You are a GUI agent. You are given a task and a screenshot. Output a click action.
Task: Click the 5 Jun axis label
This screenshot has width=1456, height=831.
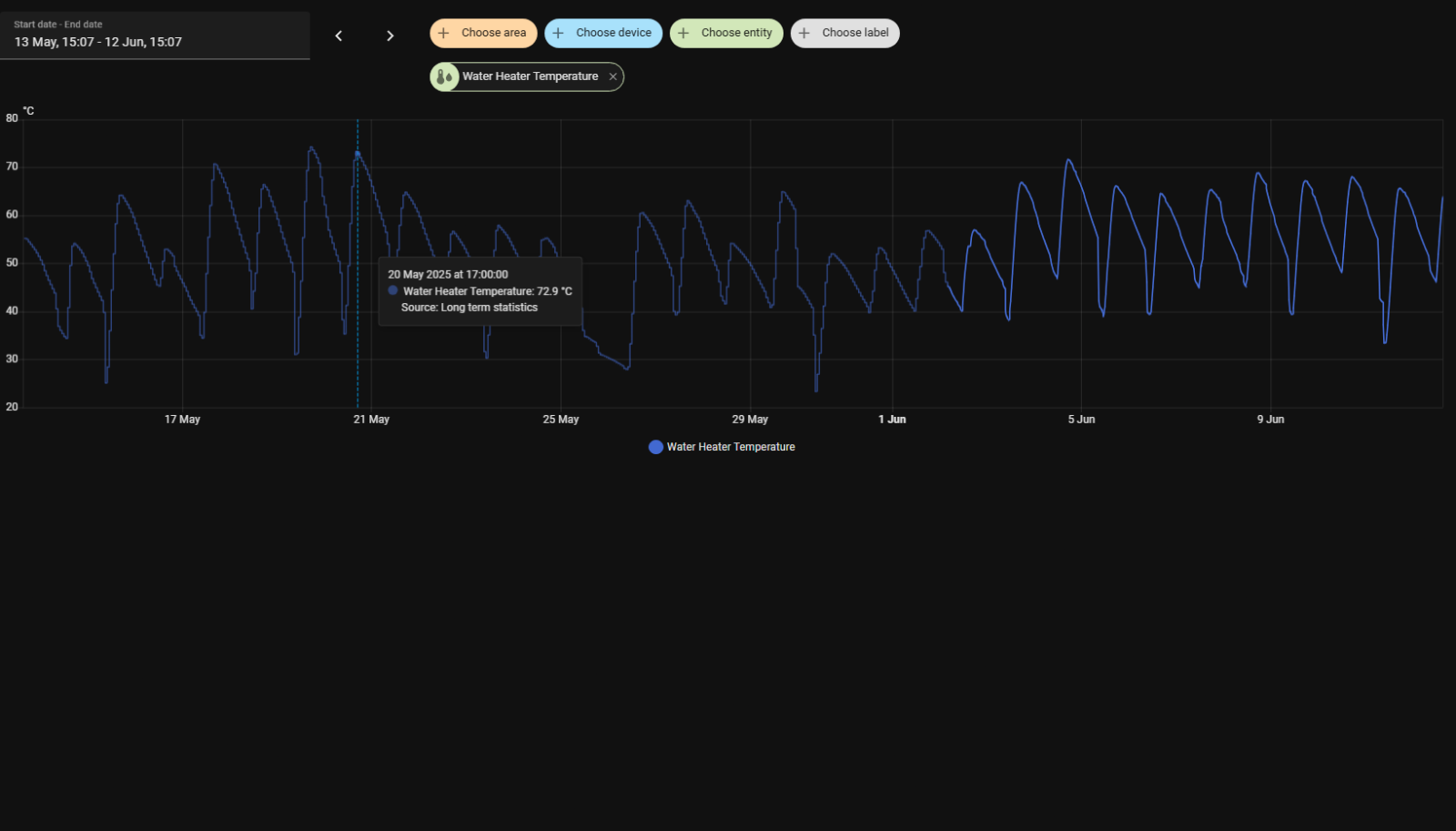1081,420
